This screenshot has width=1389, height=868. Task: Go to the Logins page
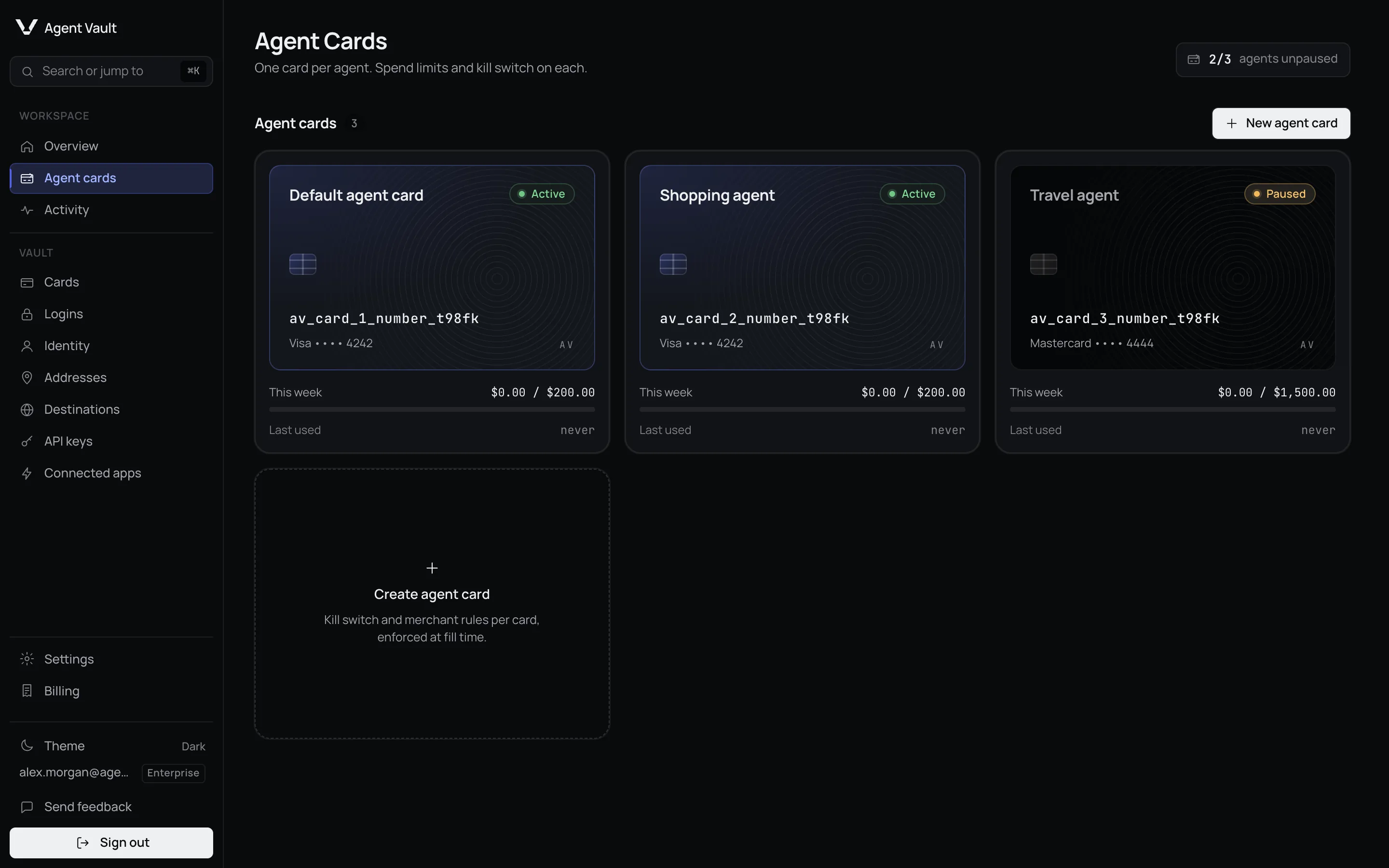[111, 314]
